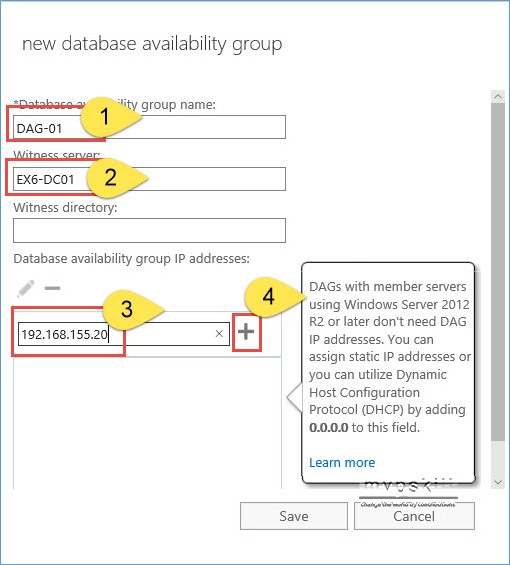
Task: Click the Witness server field containing EX6-DC01
Action: [x=149, y=179]
